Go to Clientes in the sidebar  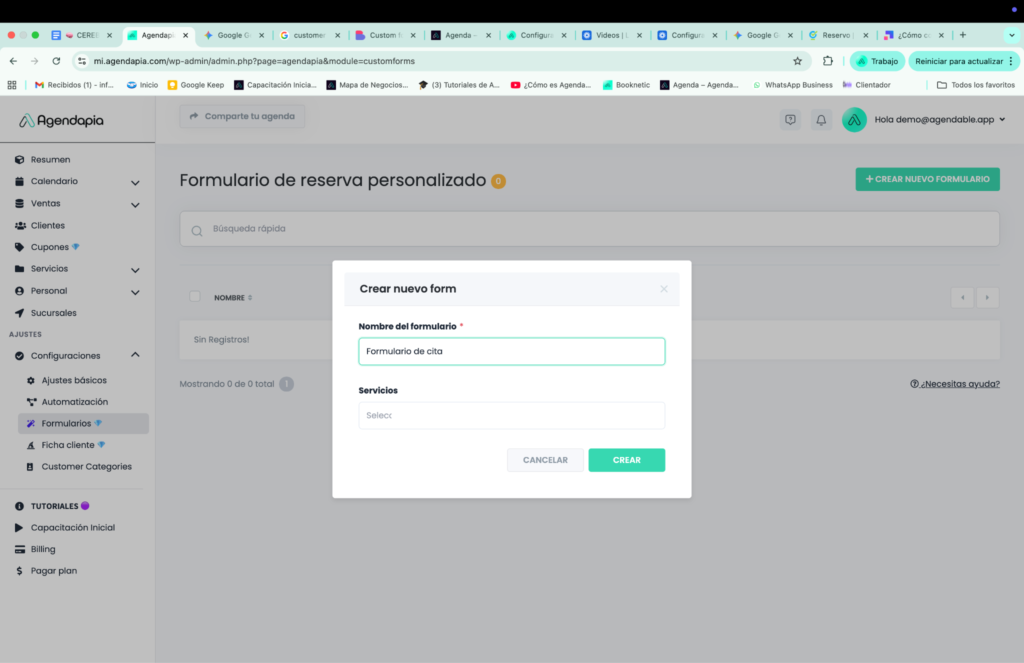click(48, 226)
